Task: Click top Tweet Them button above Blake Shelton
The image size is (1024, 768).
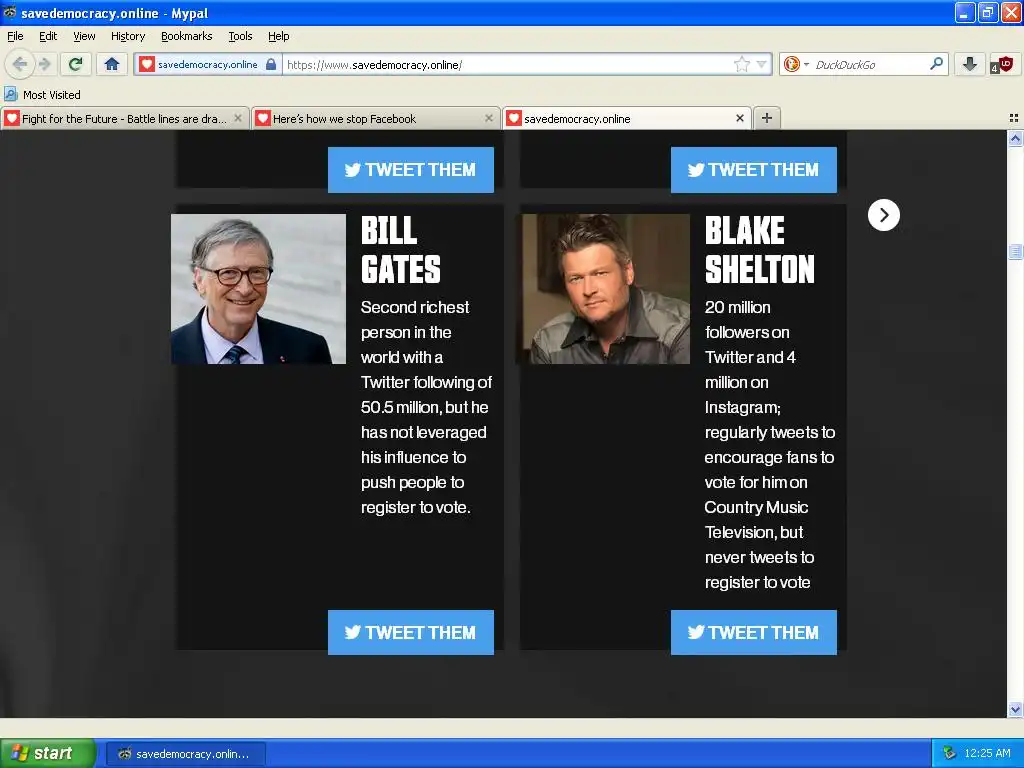Action: [x=754, y=170]
